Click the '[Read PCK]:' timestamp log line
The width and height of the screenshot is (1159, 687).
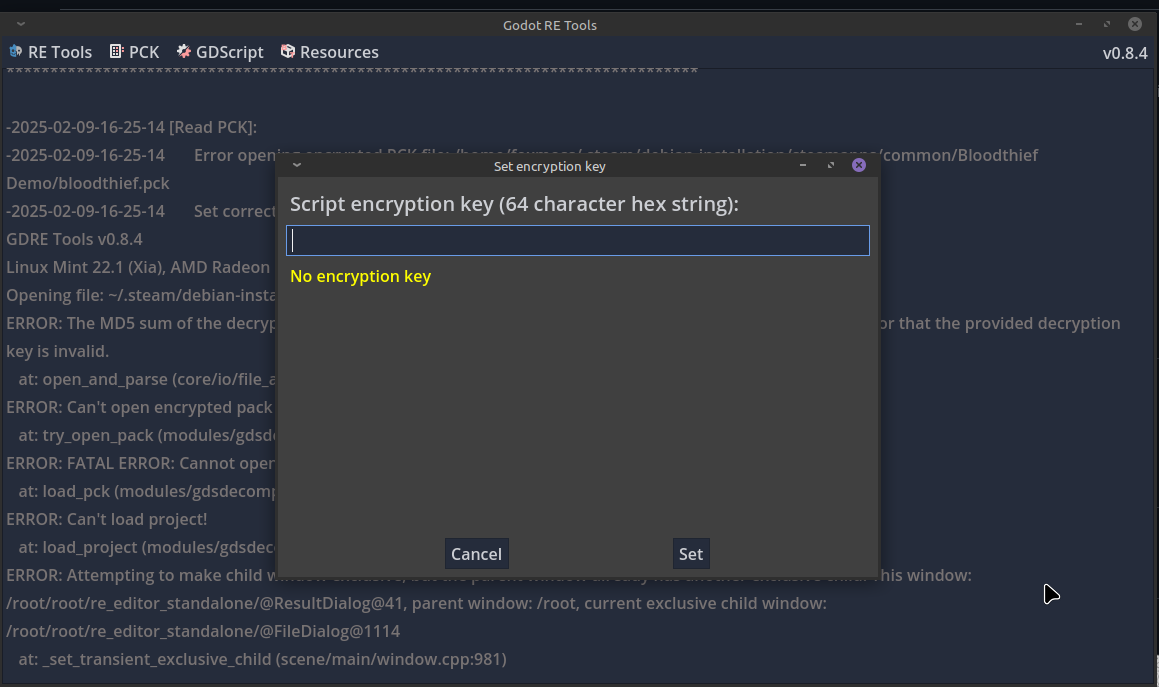click(x=132, y=127)
